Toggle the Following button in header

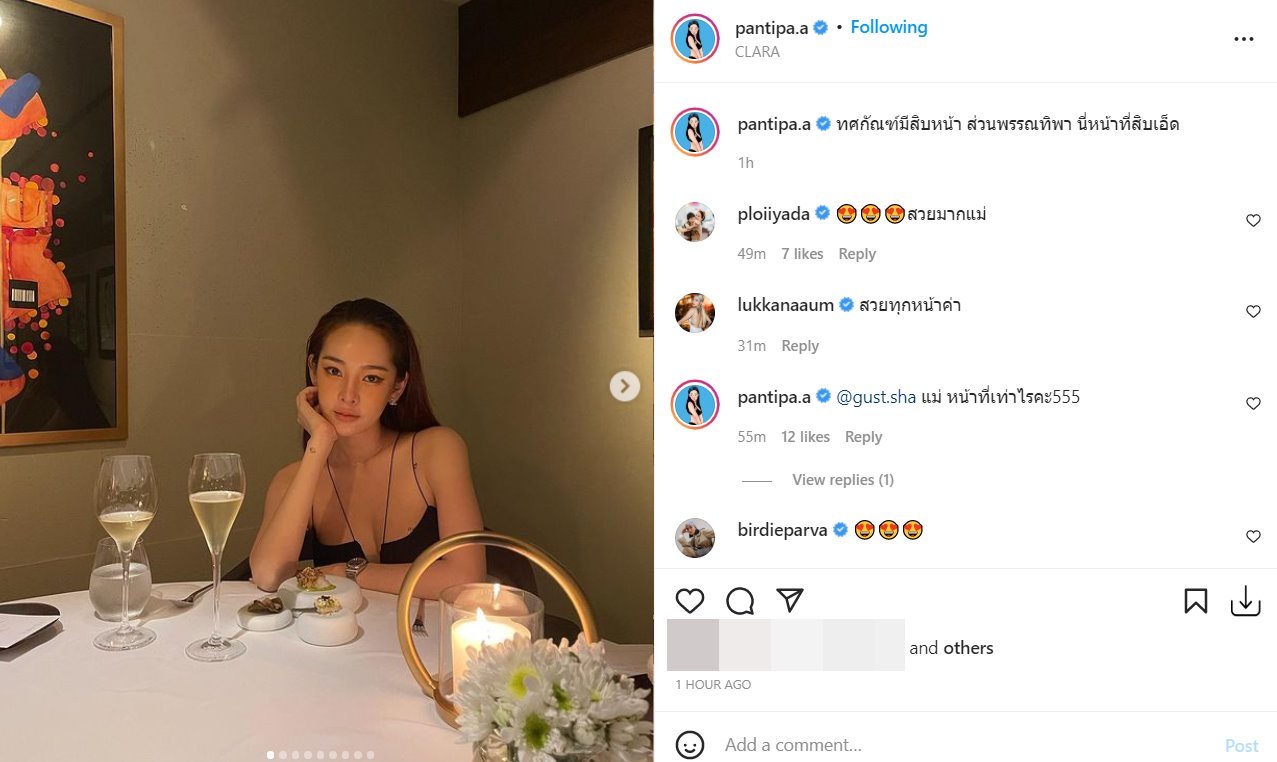[889, 27]
